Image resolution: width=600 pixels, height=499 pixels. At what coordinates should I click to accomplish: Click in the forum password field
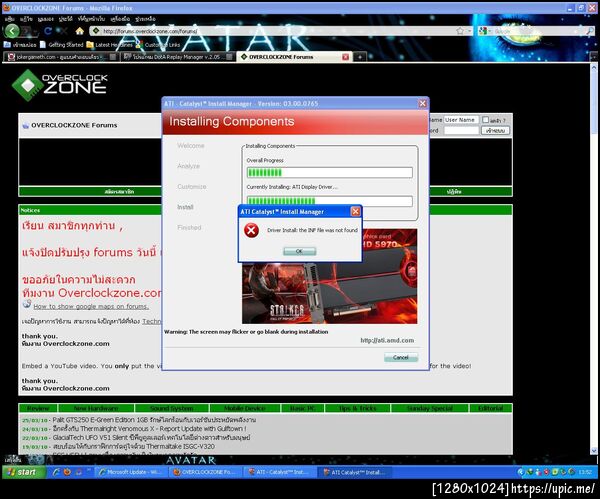click(461, 130)
